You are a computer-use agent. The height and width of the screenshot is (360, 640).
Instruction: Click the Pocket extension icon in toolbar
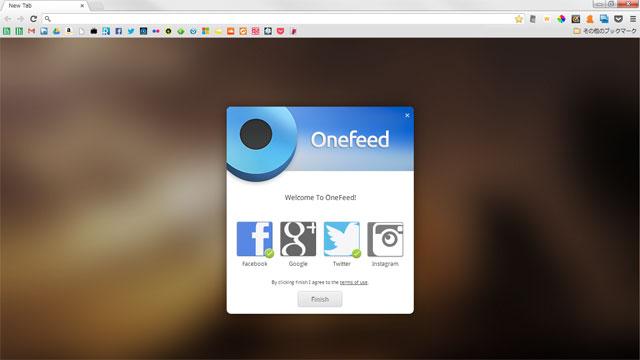[x=618, y=19]
